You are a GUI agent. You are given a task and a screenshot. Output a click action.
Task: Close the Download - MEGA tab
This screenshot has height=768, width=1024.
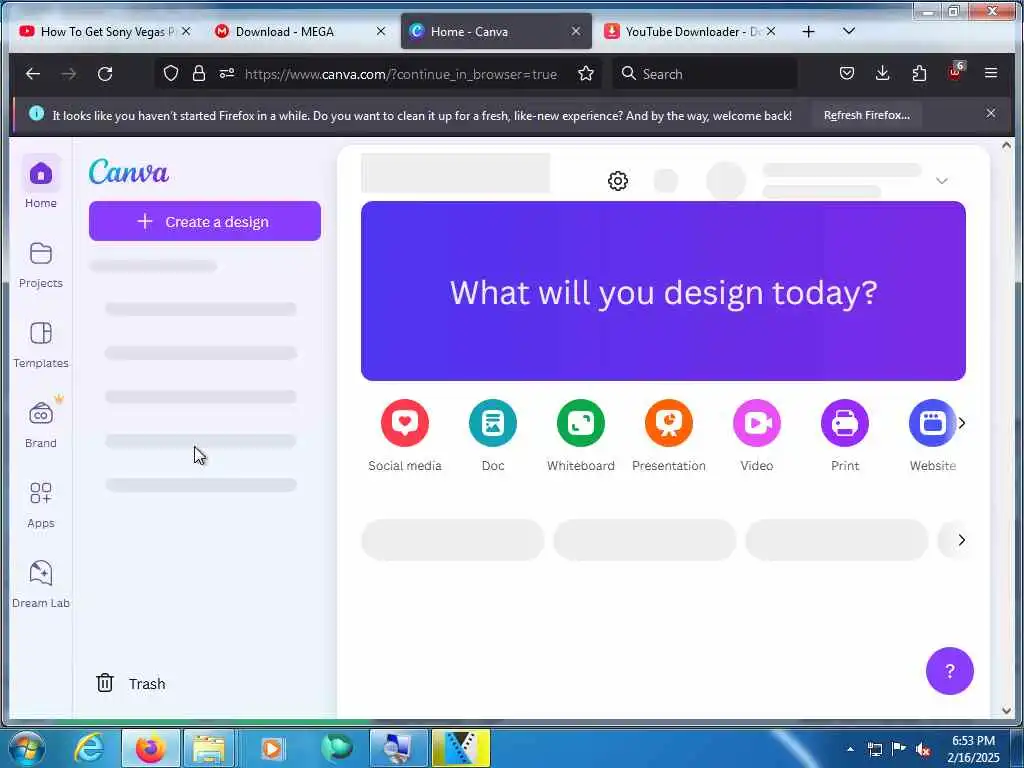(x=381, y=31)
